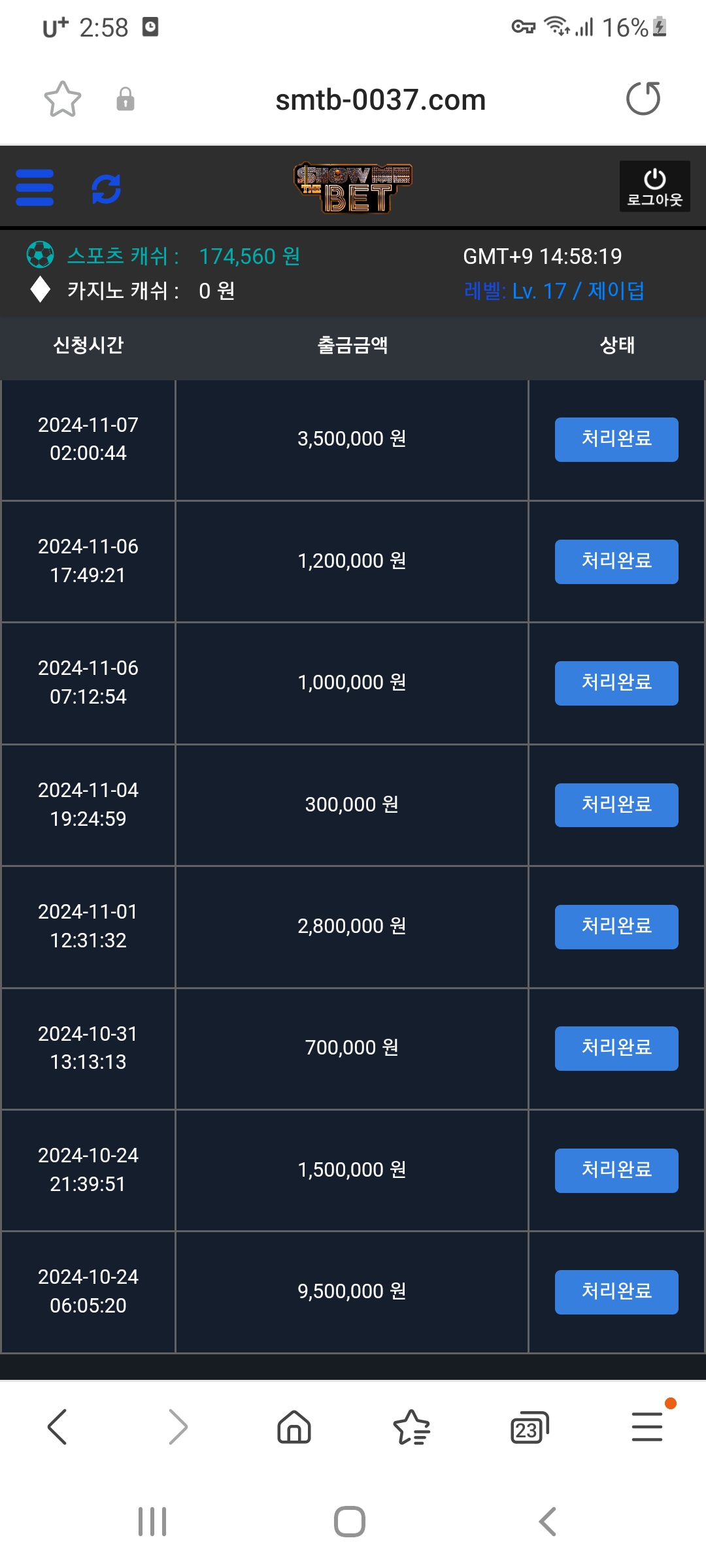The width and height of the screenshot is (706, 1568).
Task: Tap the blue refresh arrows icon
Action: [106, 189]
